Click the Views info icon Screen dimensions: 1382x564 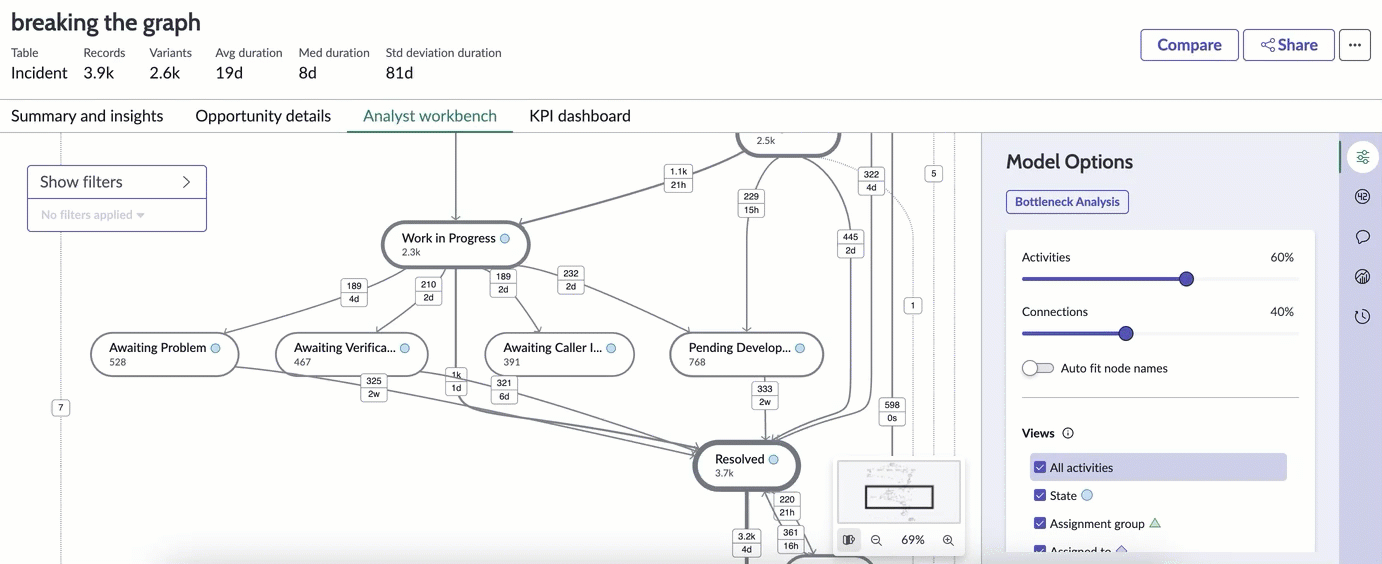1068,433
